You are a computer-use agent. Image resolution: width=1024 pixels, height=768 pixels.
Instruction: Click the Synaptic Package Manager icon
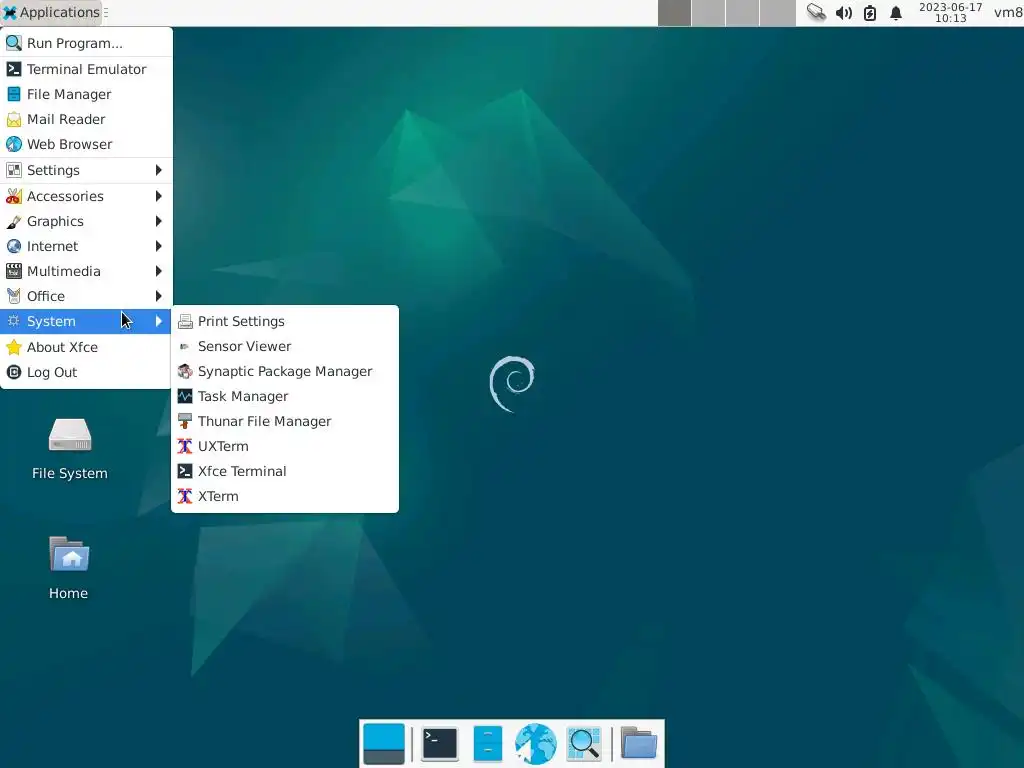185,371
